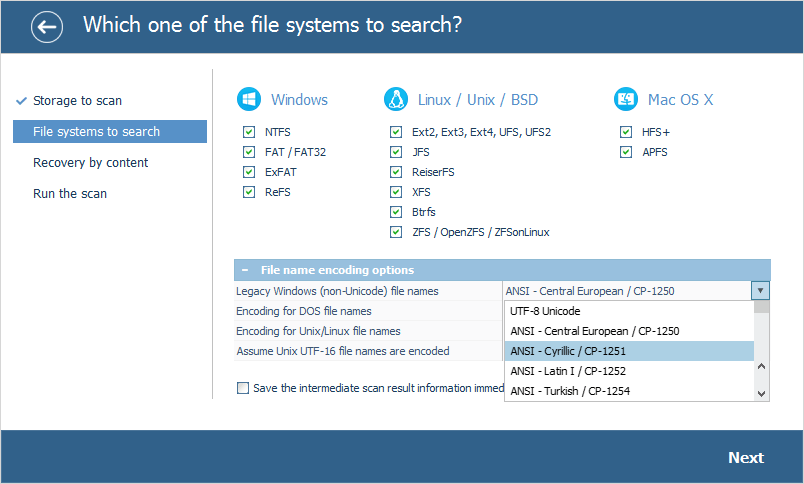804x484 pixels.
Task: Uncheck the HFS+ file system
Action: point(626,132)
